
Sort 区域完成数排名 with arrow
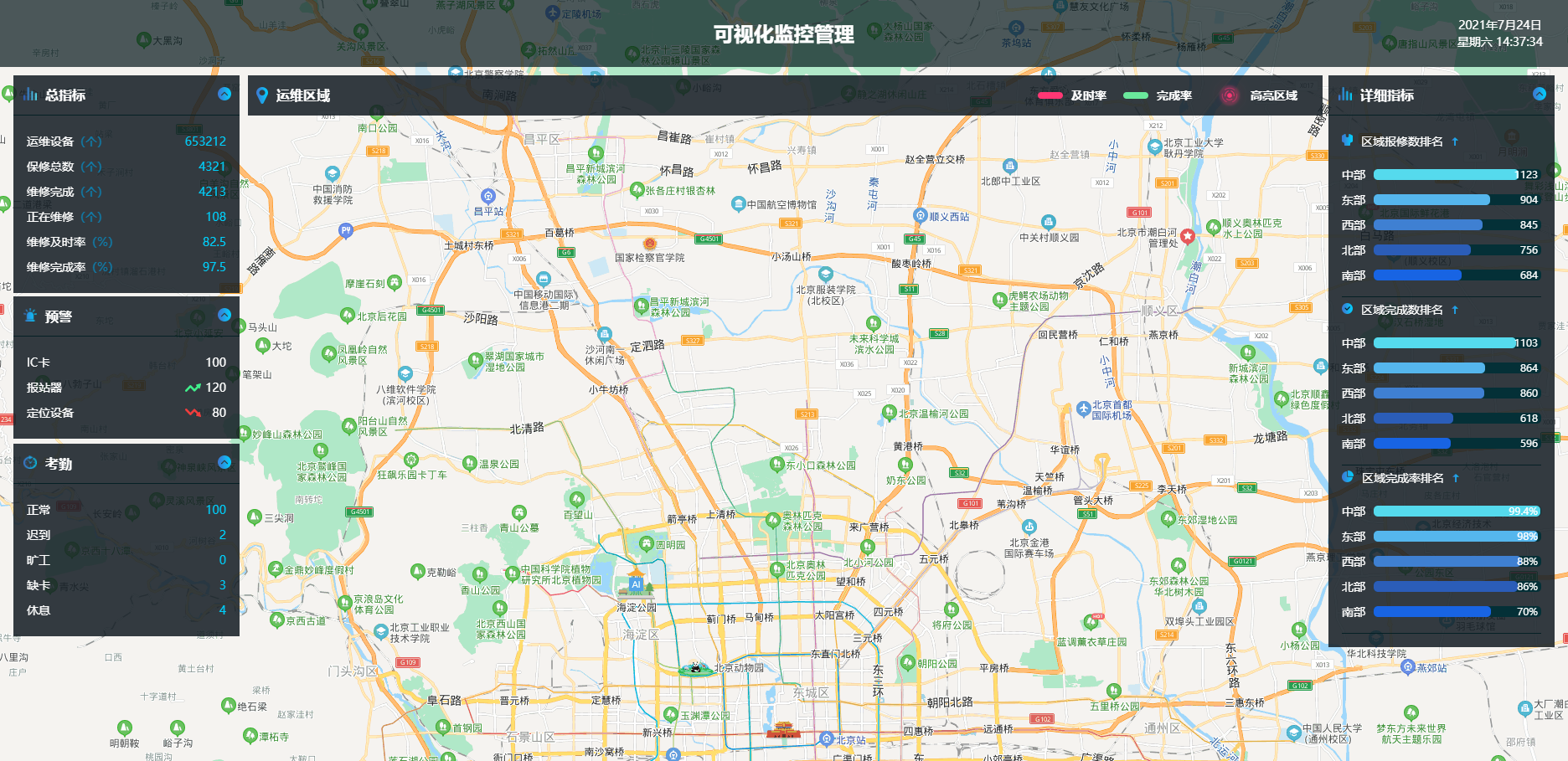point(1455,310)
